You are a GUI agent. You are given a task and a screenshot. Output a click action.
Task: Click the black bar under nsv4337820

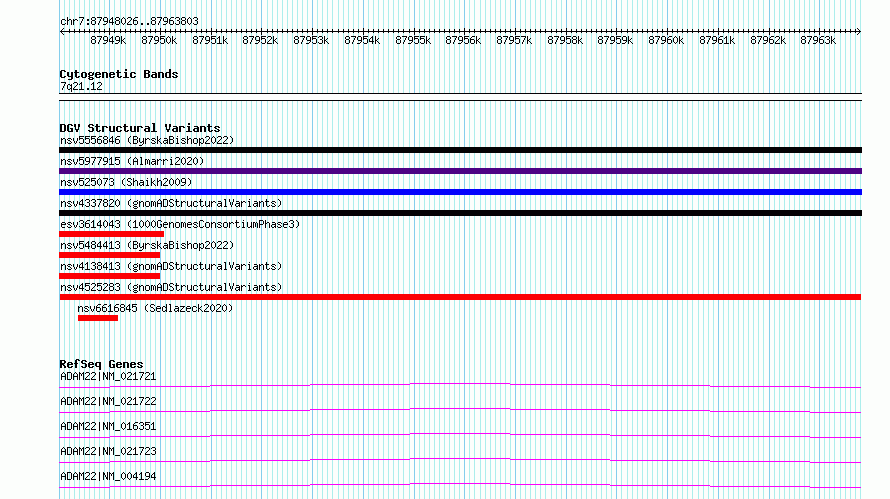click(460, 213)
